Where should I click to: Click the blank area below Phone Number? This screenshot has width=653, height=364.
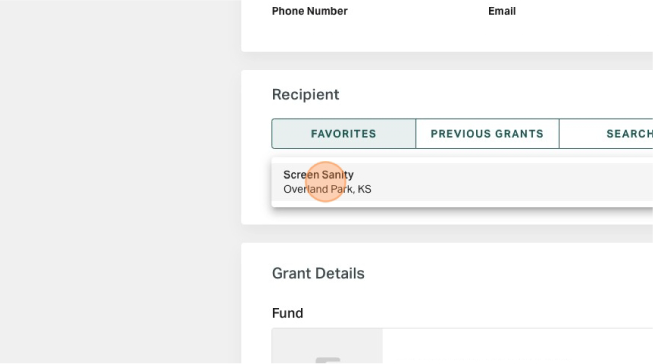pyautogui.click(x=309, y=33)
